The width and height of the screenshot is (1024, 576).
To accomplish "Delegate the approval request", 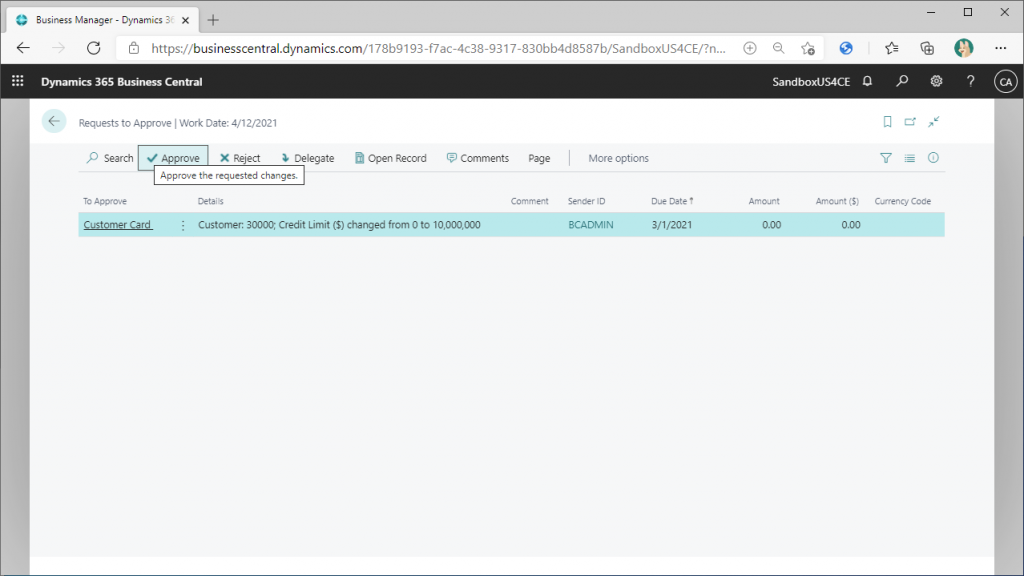I will (x=307, y=158).
